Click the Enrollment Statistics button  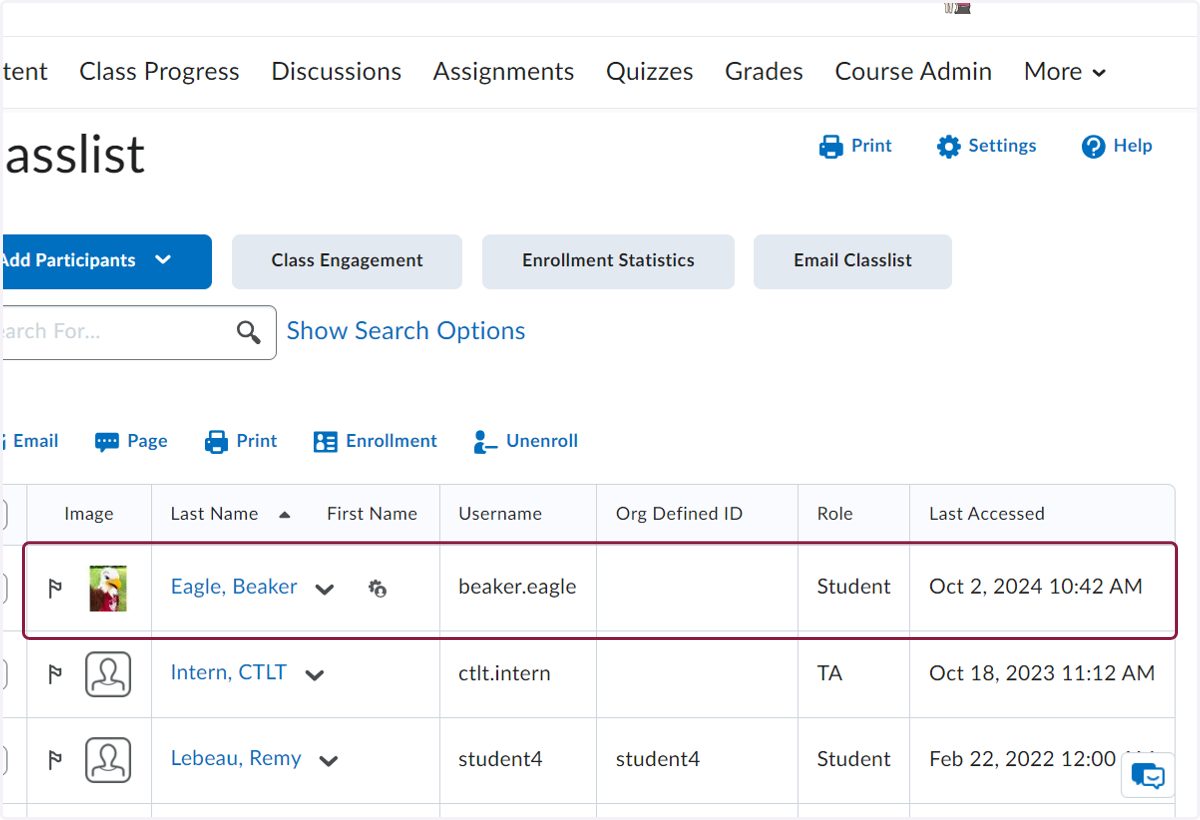608,261
